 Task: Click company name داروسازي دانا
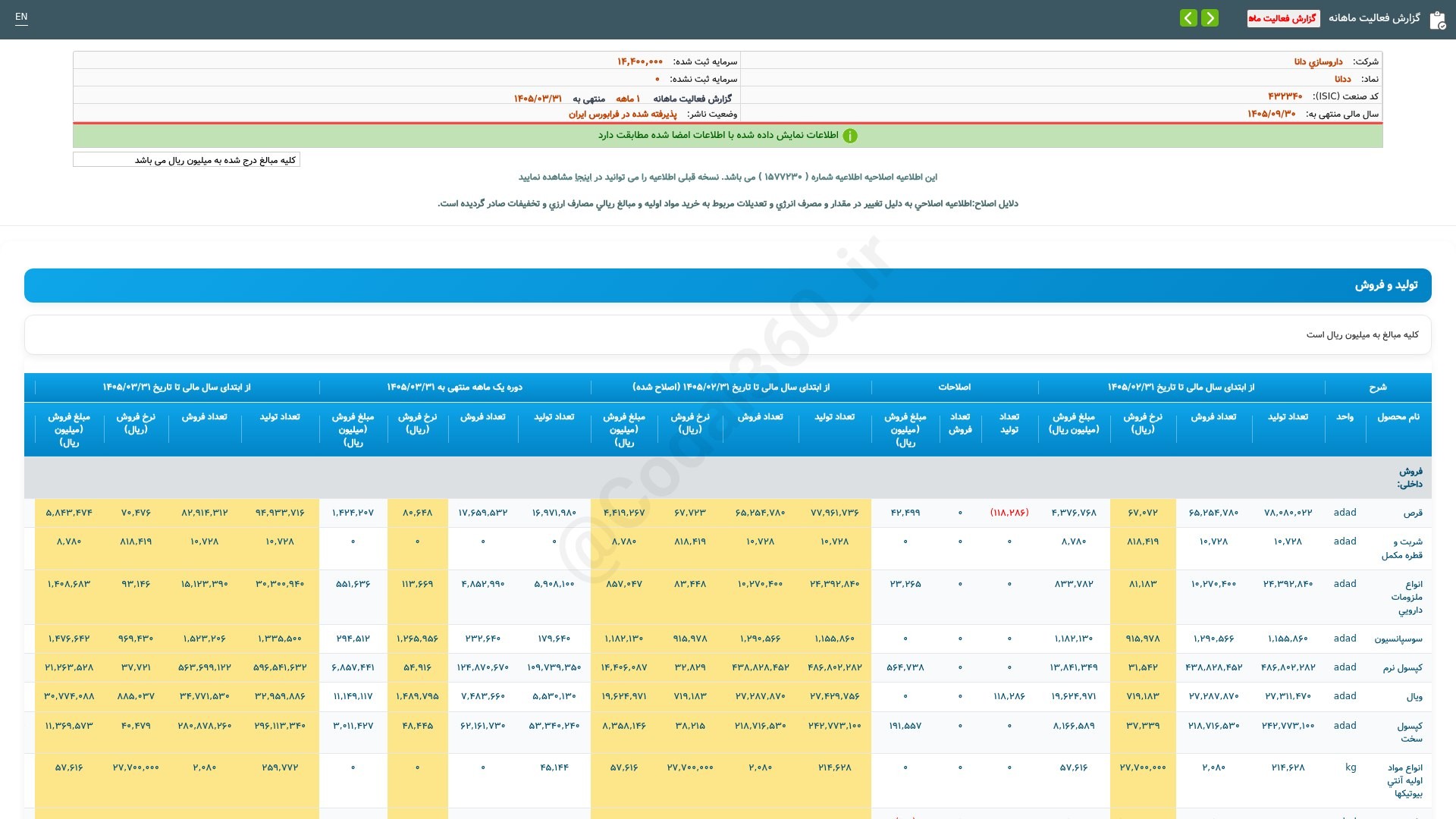(1318, 61)
